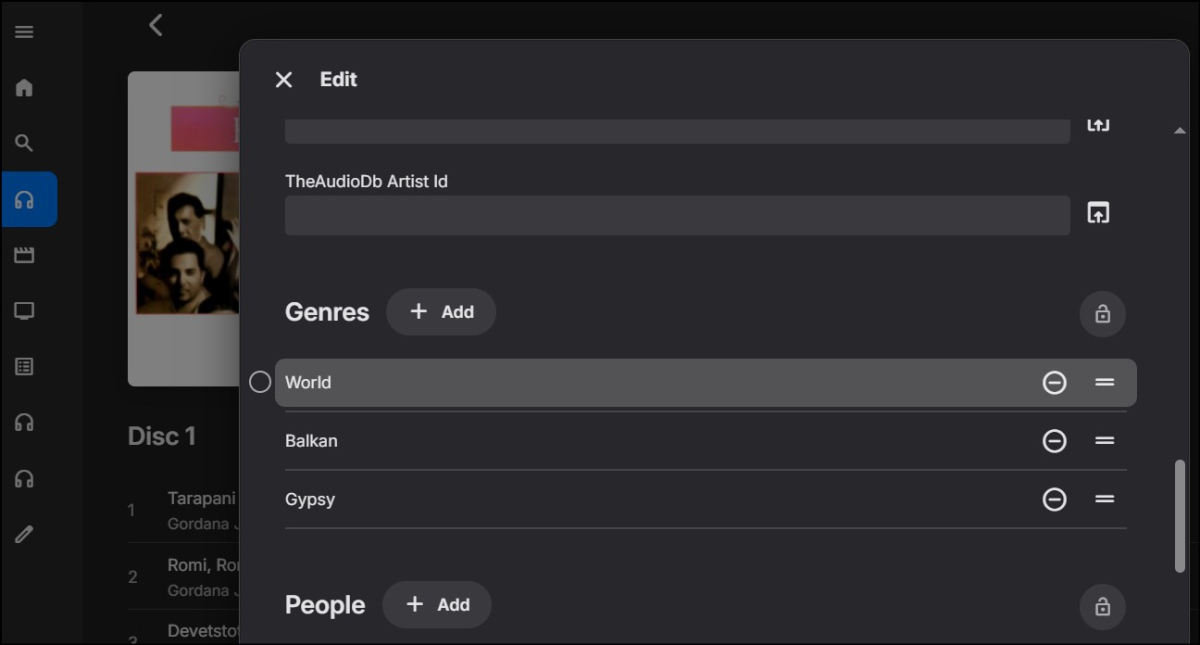Close the Edit dialog
1200x645 pixels.
284,80
